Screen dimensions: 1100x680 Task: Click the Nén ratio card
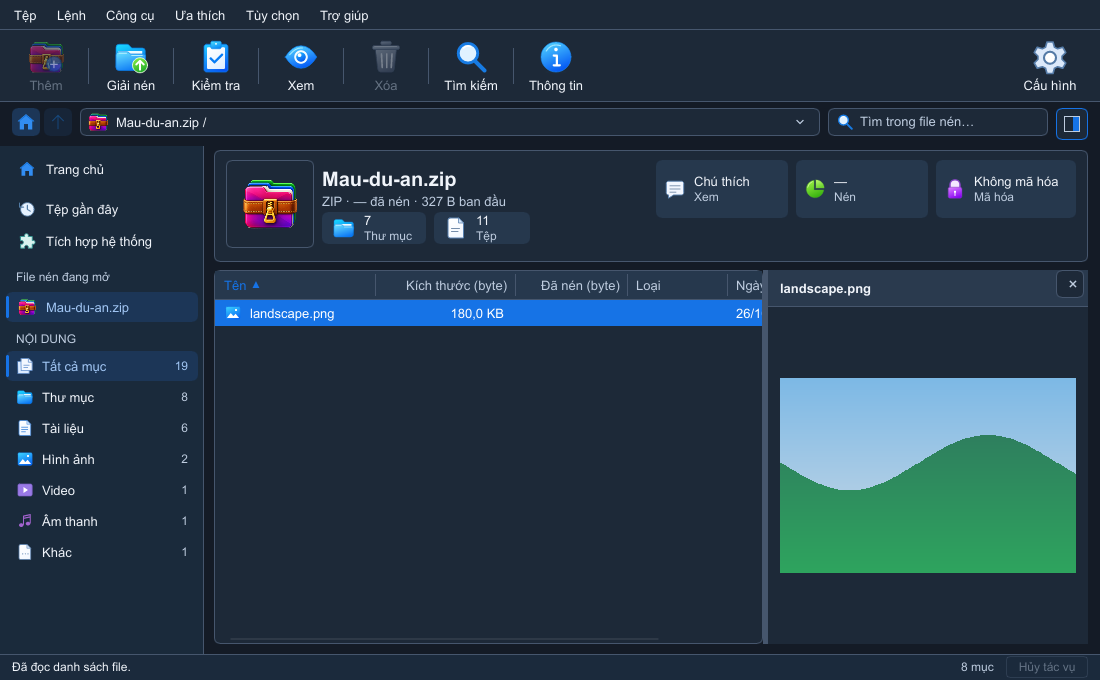[x=861, y=189]
